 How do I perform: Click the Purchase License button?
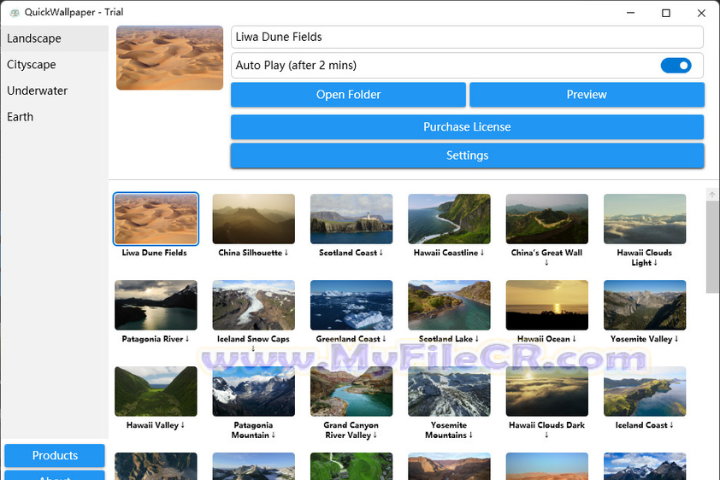click(467, 127)
